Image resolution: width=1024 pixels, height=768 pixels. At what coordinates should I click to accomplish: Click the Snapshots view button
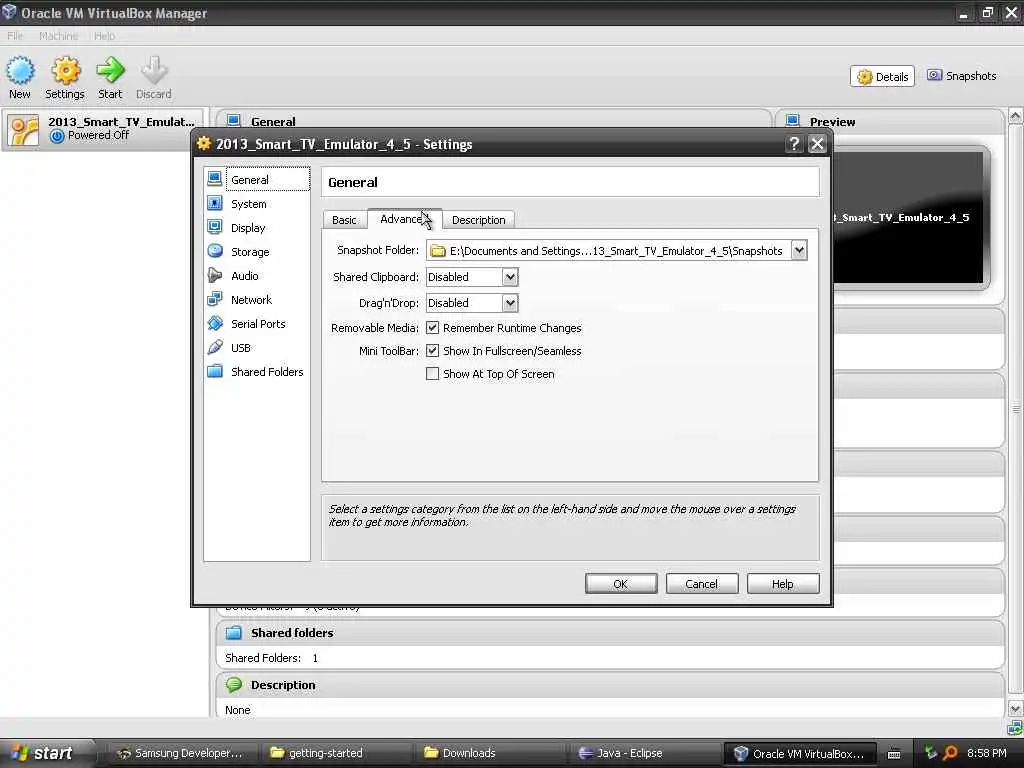[x=962, y=76]
